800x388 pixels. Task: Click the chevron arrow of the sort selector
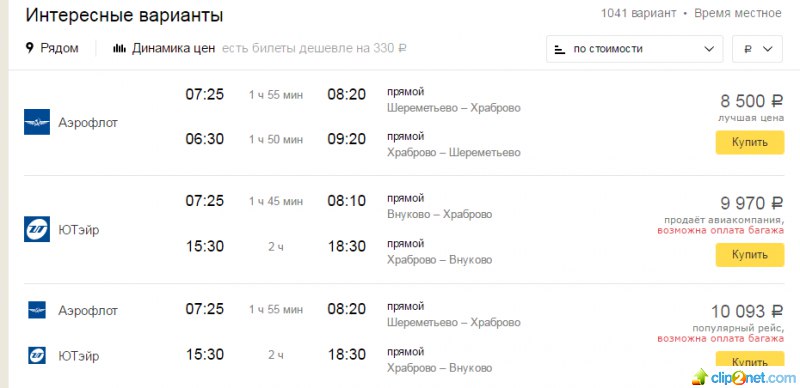[x=709, y=49]
